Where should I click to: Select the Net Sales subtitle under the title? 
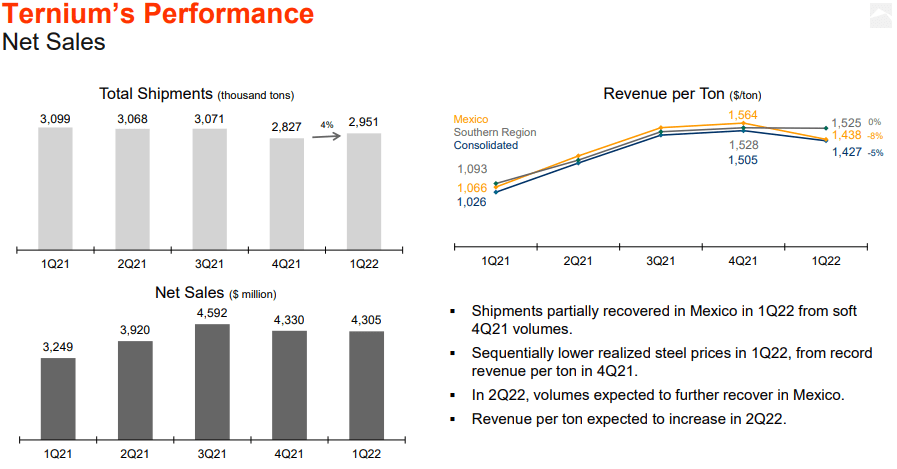(x=54, y=42)
